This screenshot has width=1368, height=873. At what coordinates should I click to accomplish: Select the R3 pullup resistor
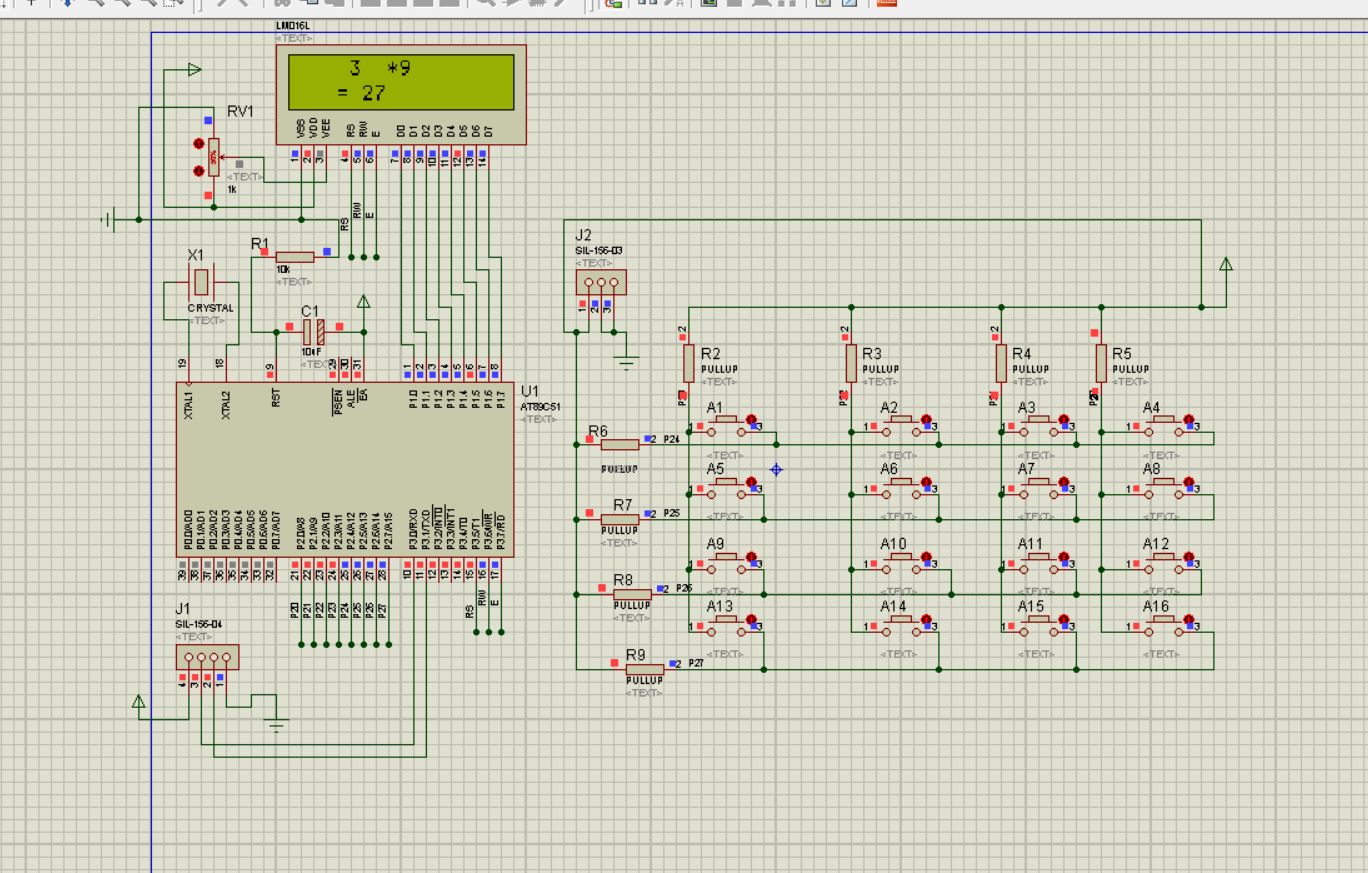[851, 363]
